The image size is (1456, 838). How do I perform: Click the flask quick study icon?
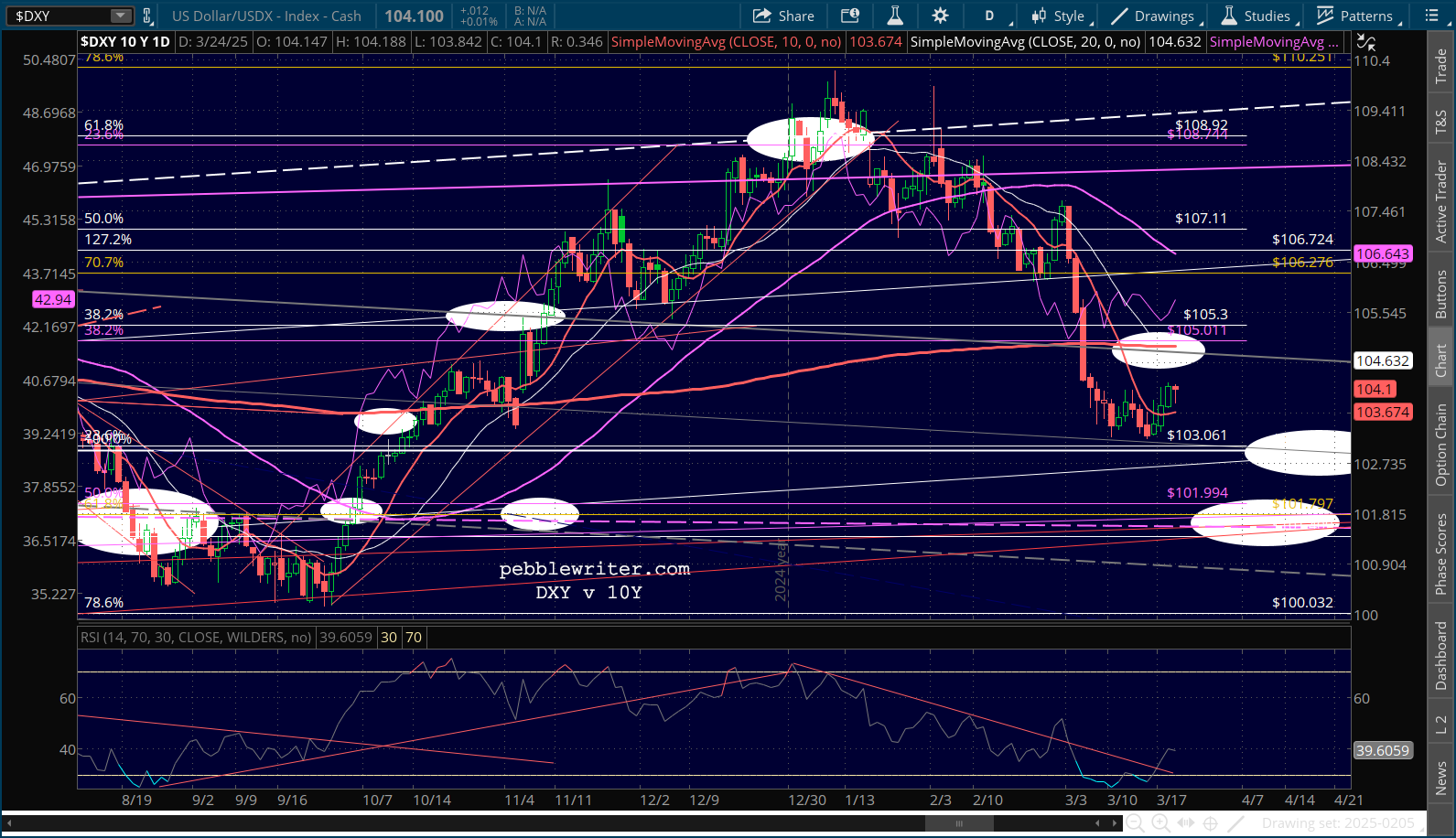895,16
